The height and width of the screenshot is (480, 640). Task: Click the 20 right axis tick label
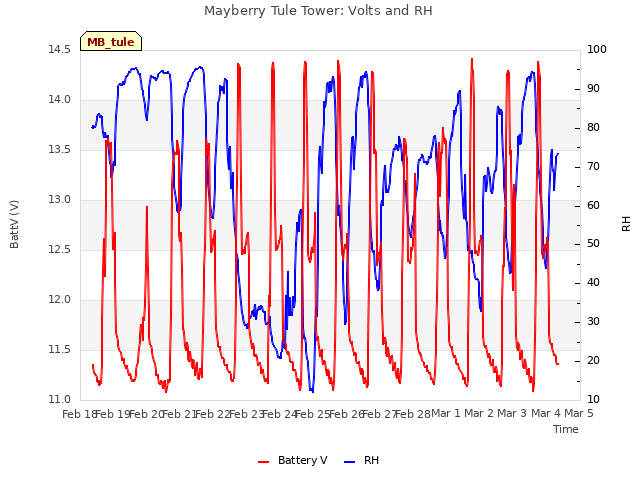[593, 361]
